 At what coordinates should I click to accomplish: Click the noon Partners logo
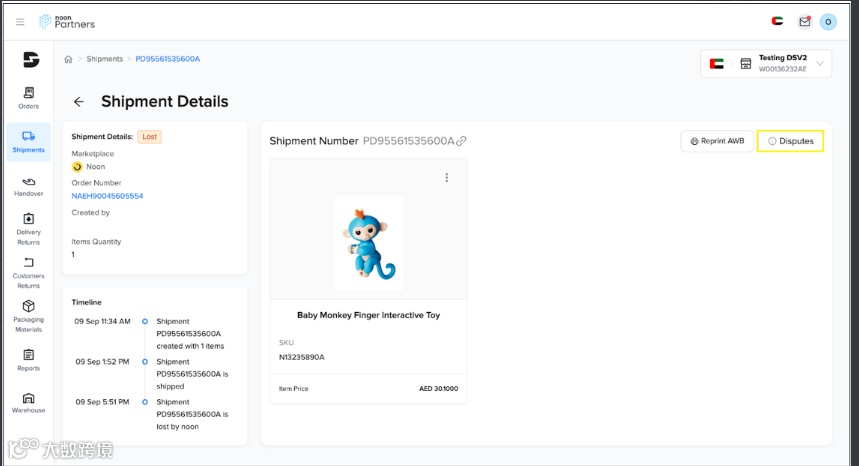pyautogui.click(x=67, y=22)
